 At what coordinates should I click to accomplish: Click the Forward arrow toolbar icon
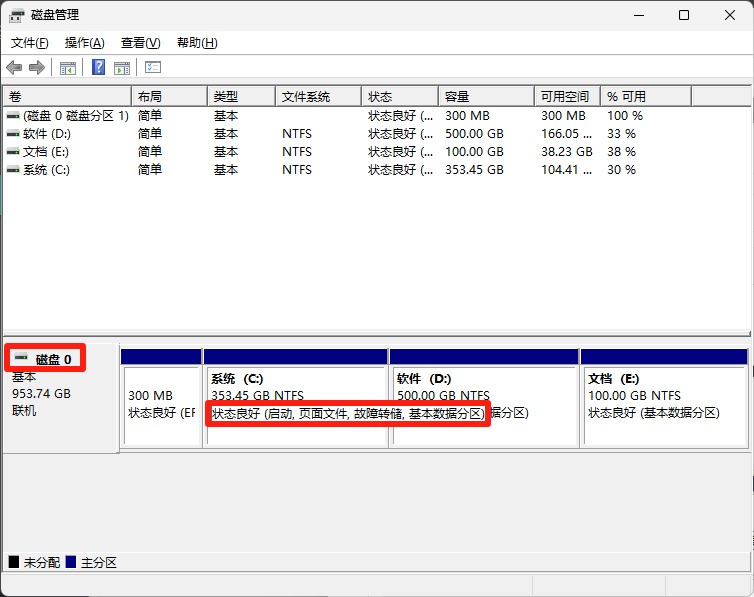37,68
